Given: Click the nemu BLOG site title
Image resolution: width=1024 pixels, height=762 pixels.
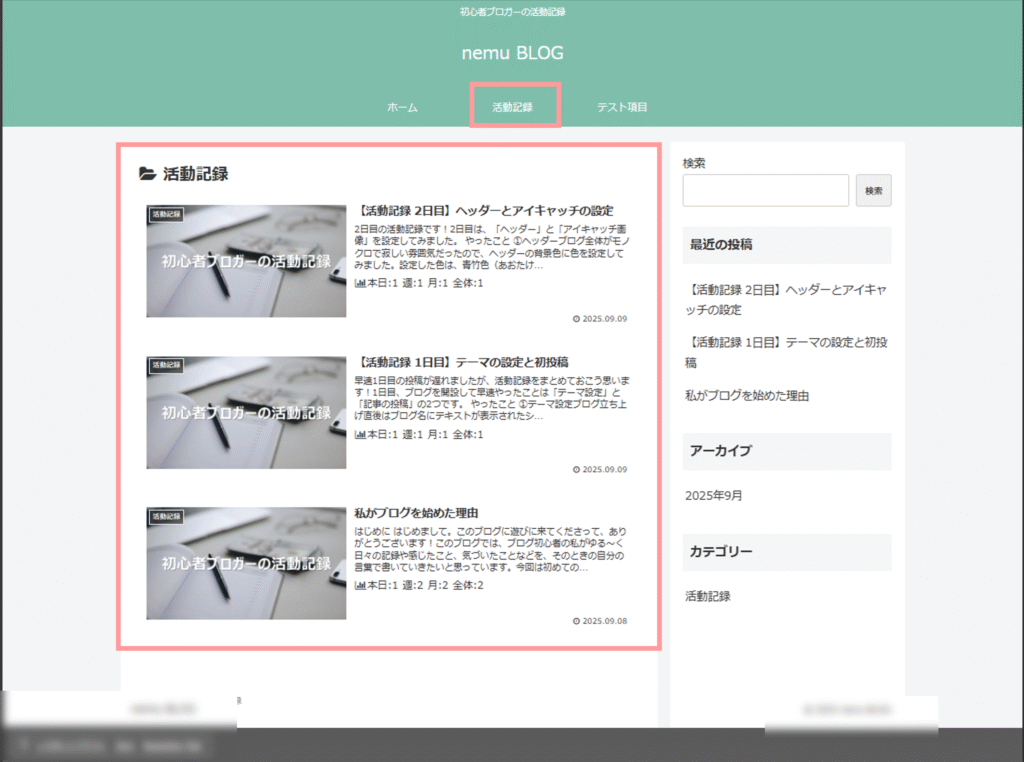Looking at the screenshot, I should (x=512, y=53).
